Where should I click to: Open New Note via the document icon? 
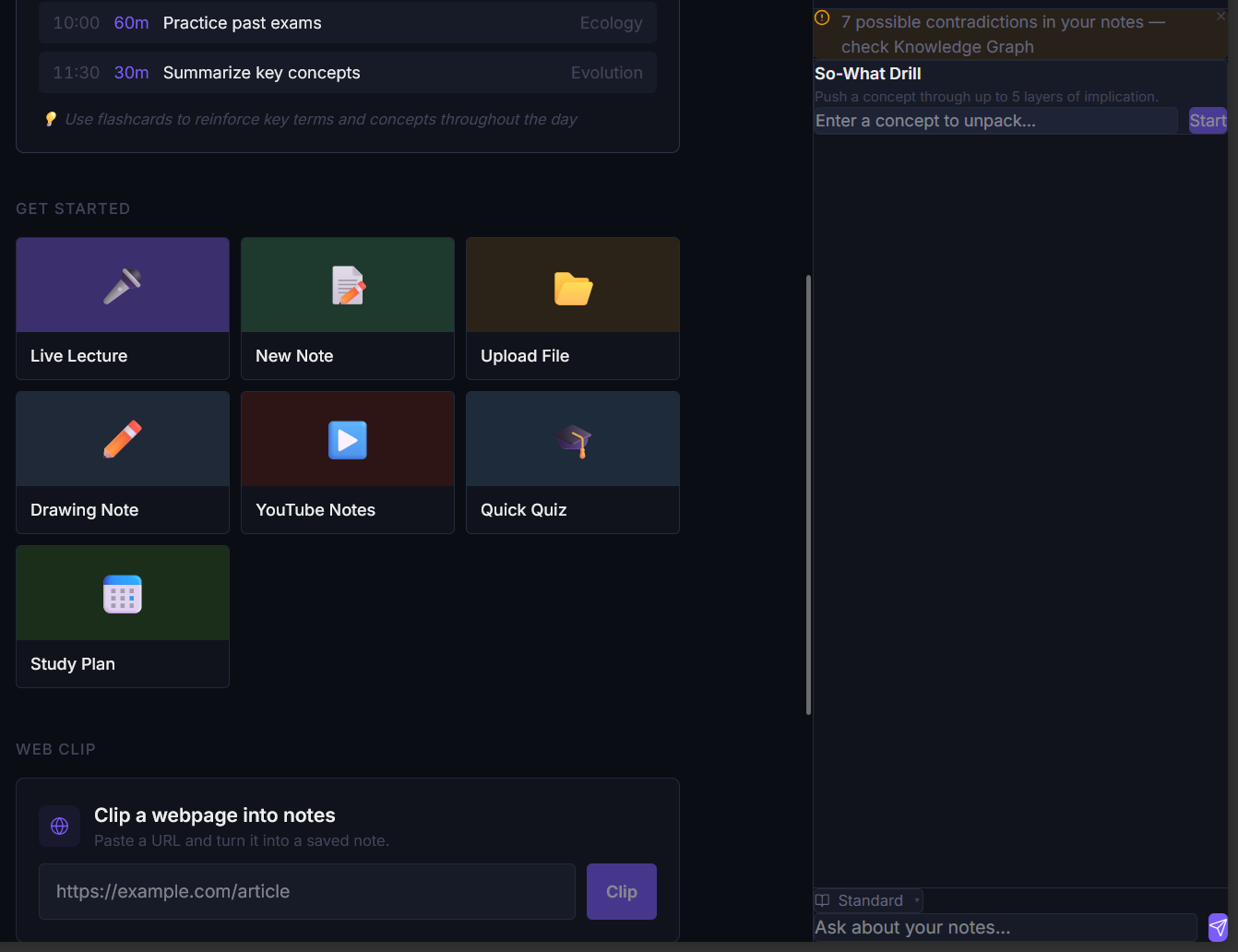(x=347, y=284)
